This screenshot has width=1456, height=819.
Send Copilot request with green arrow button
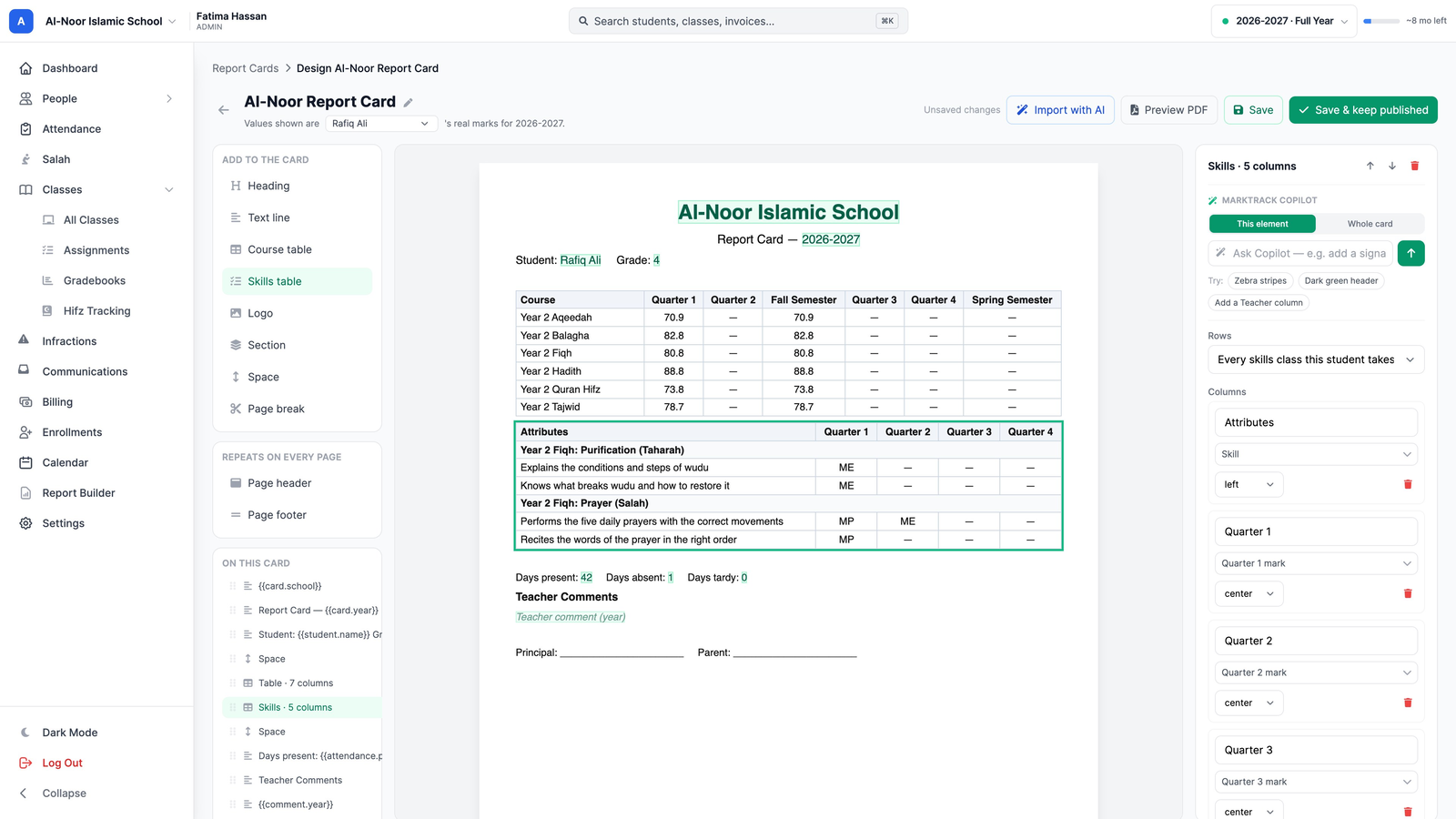pos(1410,253)
